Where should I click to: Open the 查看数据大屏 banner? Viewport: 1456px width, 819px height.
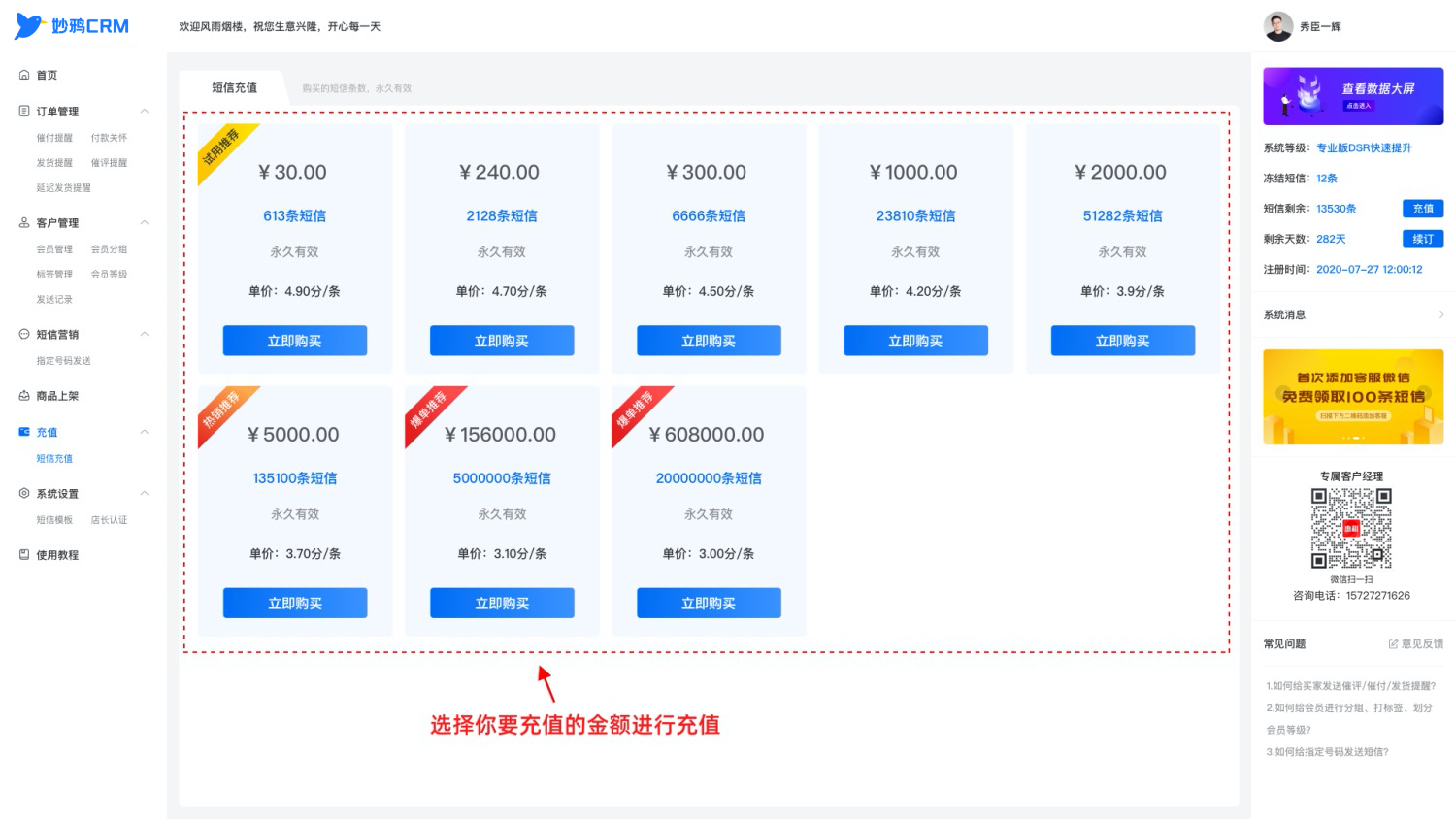1353,96
